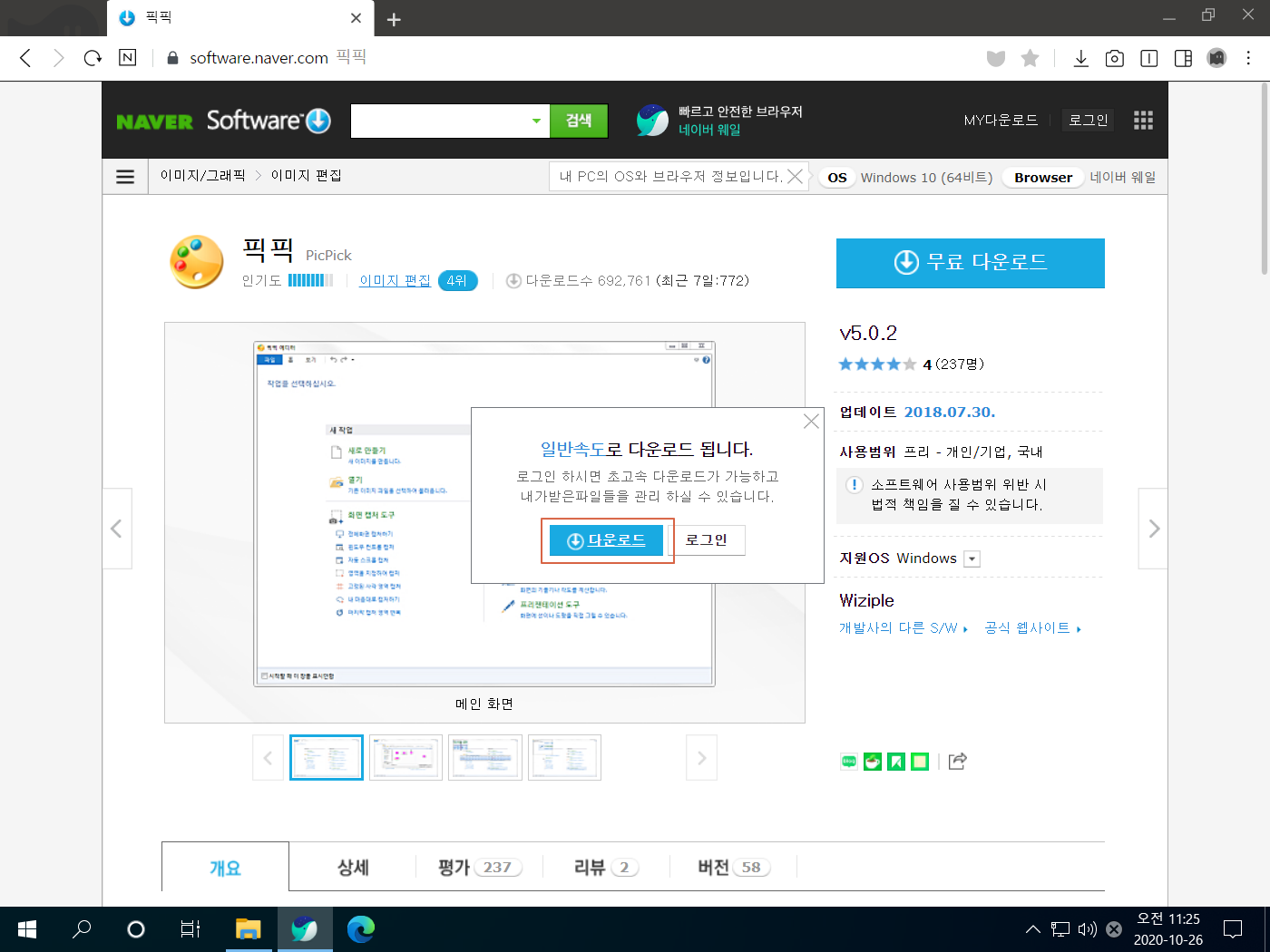Open browser profile avatar
This screenshot has height=952, width=1270.
[x=1216, y=58]
